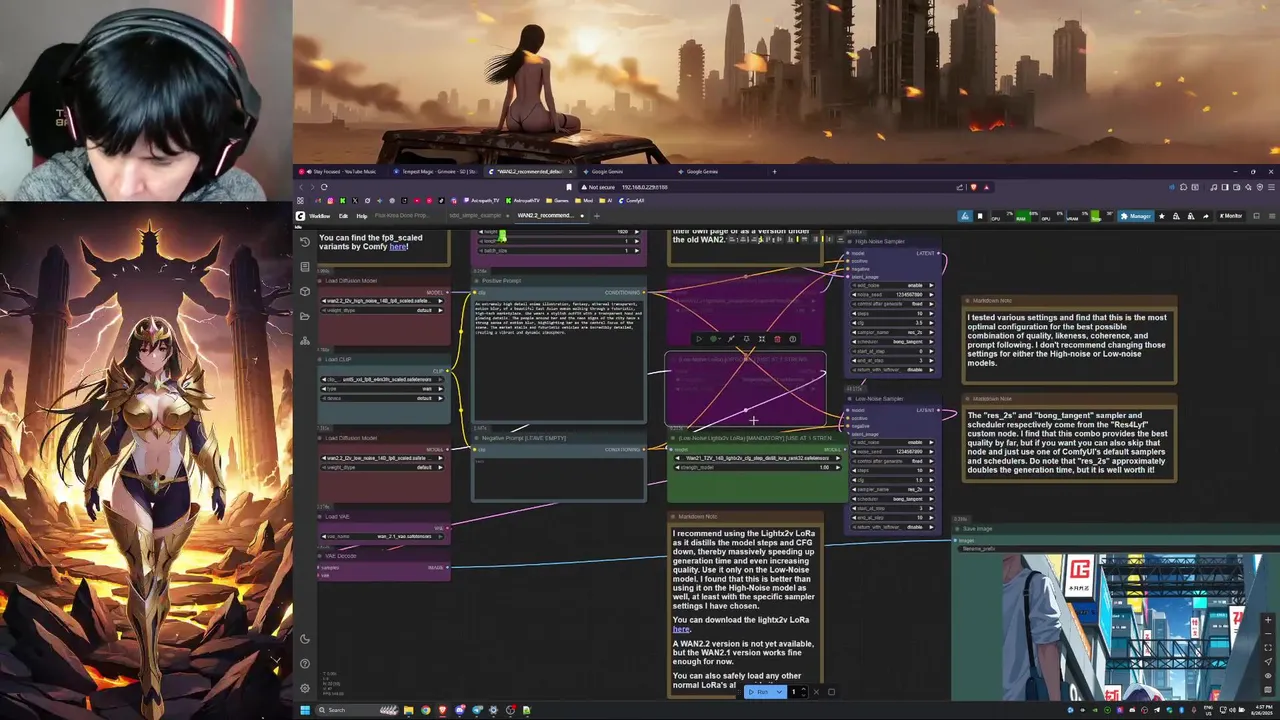Viewport: 1280px width, 720px height.
Task: Toggle return_with_leftover in High-Noise Sampler
Action: coord(892,370)
